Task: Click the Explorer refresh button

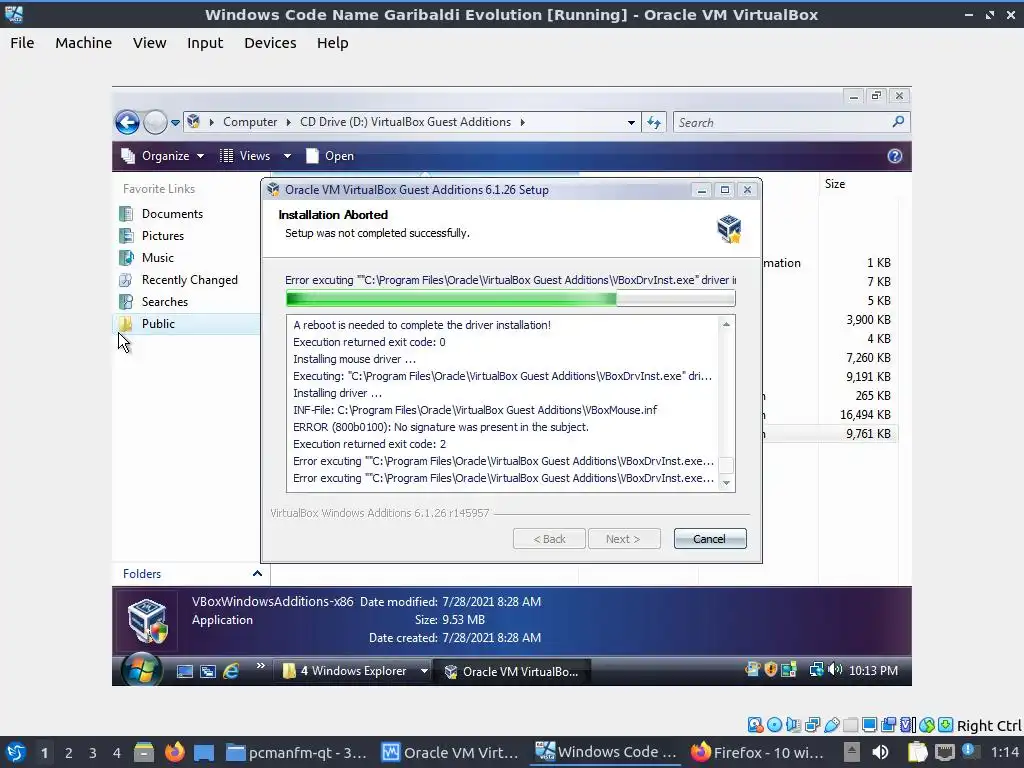Action: (654, 122)
